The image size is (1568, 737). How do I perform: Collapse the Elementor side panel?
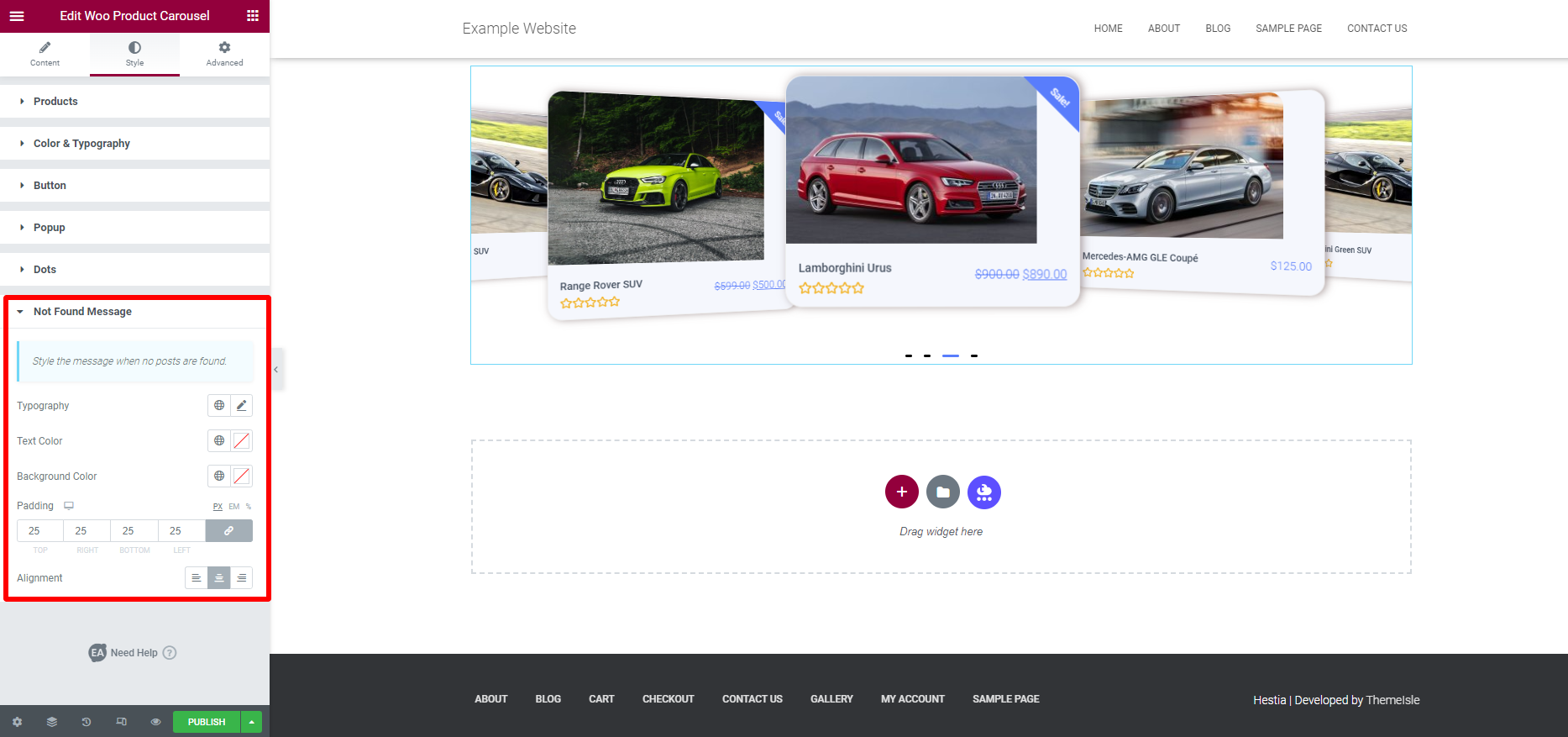click(276, 370)
